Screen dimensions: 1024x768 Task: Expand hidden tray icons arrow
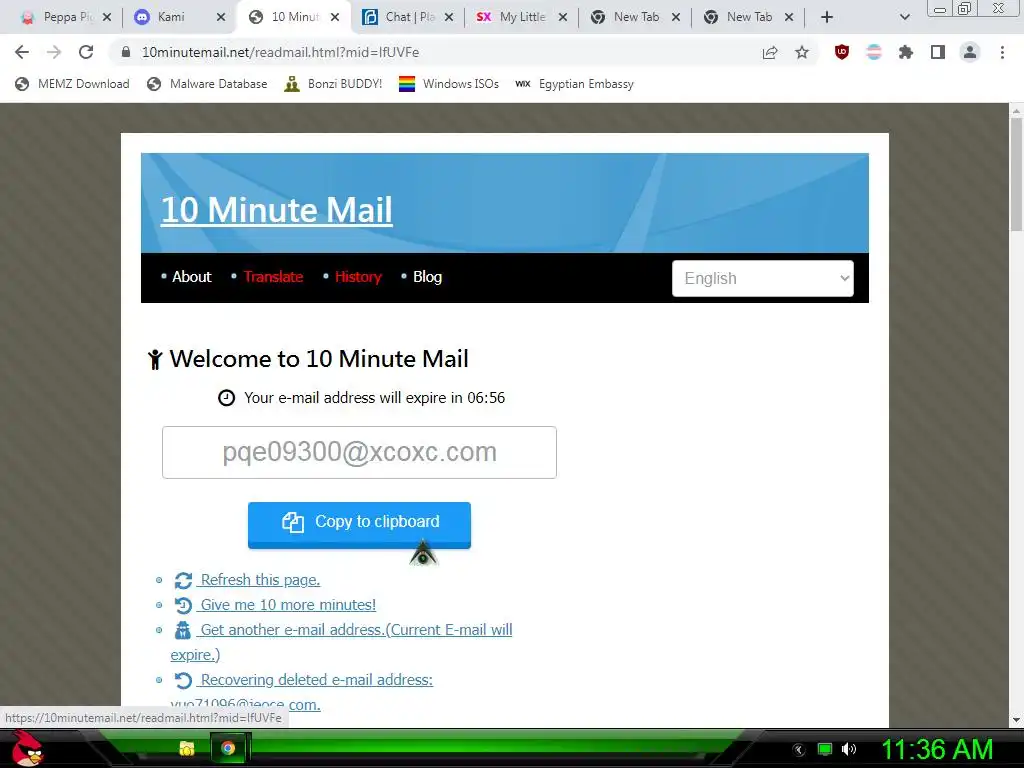point(799,749)
